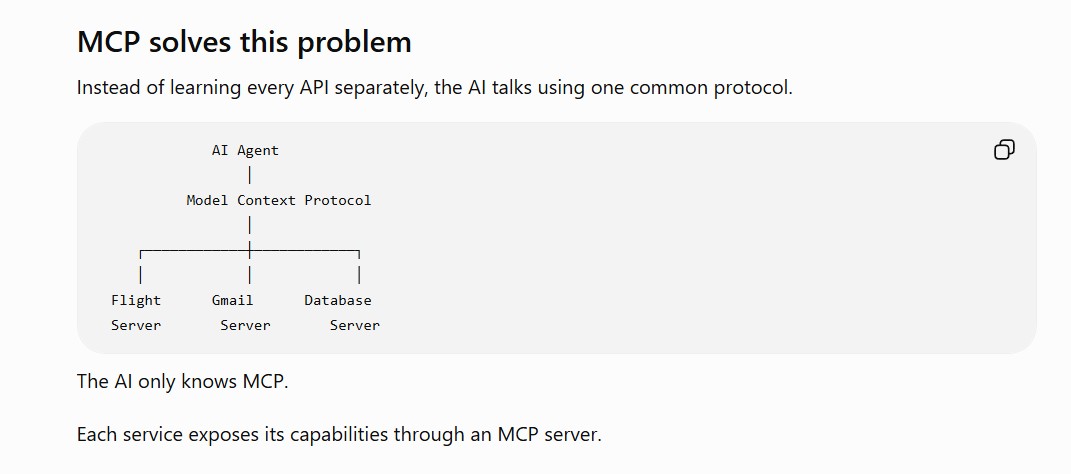Click the "The AI only knows MCP." line
The height and width of the screenshot is (474, 1071).
click(x=182, y=381)
